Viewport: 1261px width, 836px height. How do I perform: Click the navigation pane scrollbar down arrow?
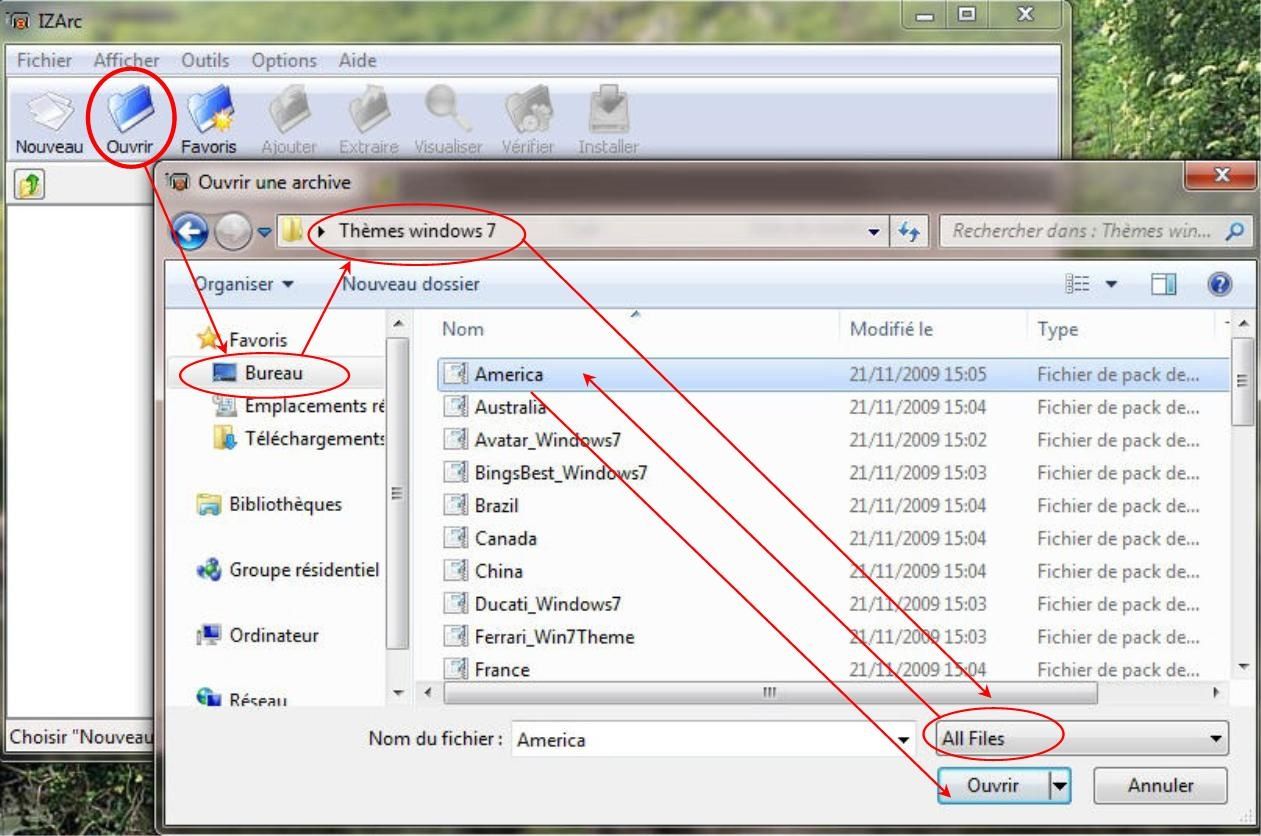point(397,694)
